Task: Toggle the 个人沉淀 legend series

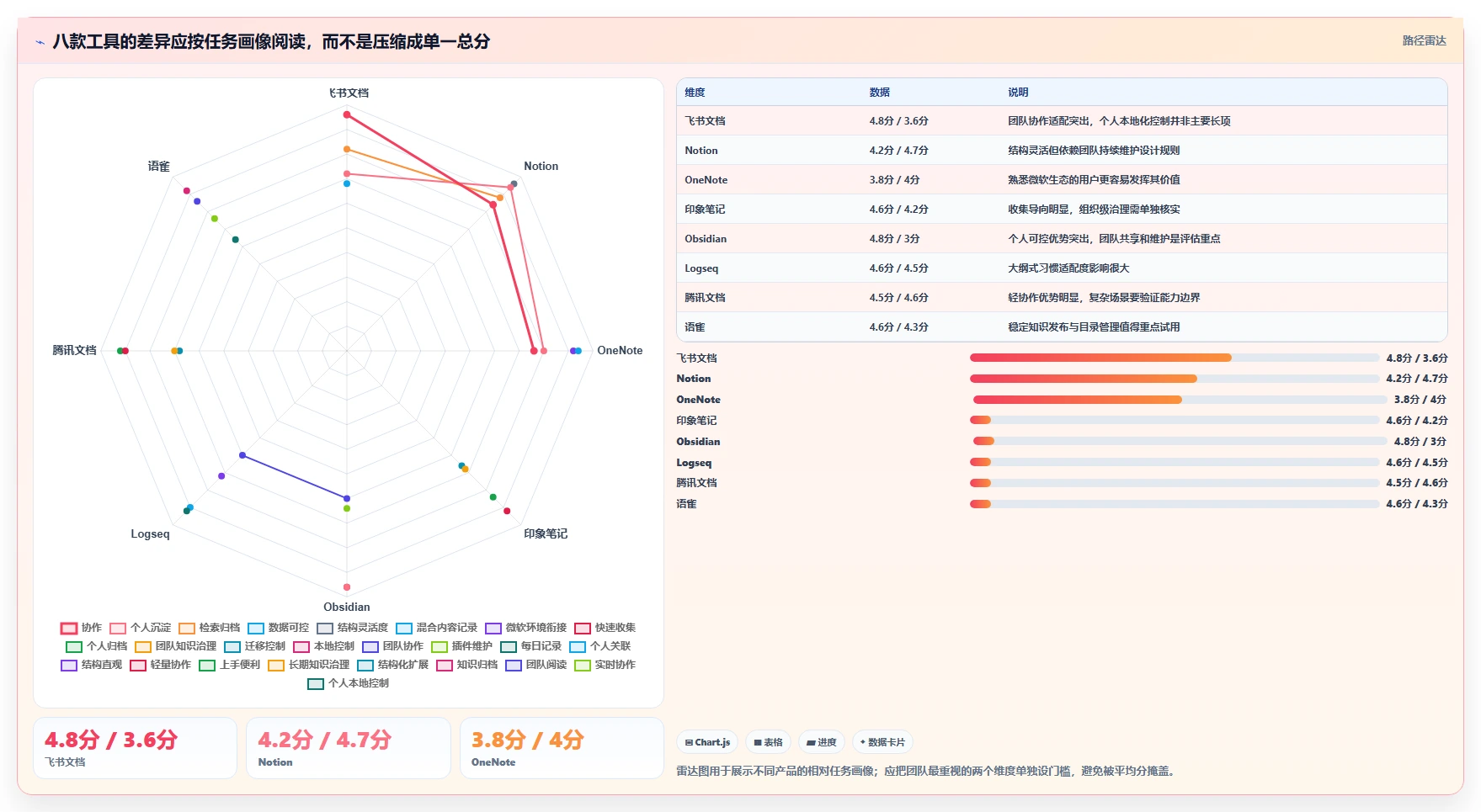Action: pyautogui.click(x=140, y=628)
